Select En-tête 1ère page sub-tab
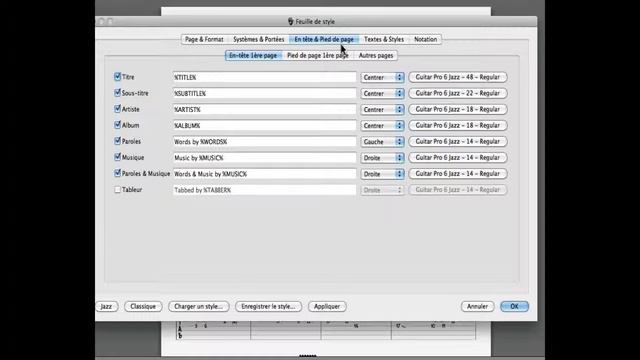The image size is (640, 360). pyautogui.click(x=253, y=55)
